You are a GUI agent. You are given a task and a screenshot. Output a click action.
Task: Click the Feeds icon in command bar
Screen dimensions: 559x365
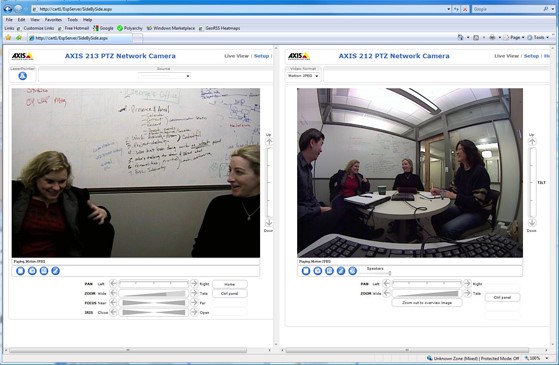pos(476,37)
